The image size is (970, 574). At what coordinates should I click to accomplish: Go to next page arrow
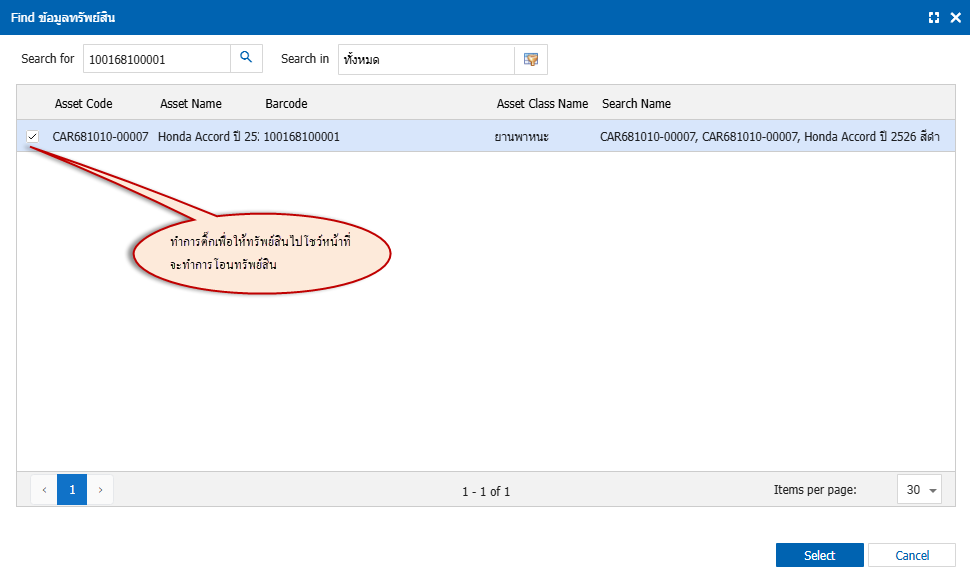tap(100, 490)
